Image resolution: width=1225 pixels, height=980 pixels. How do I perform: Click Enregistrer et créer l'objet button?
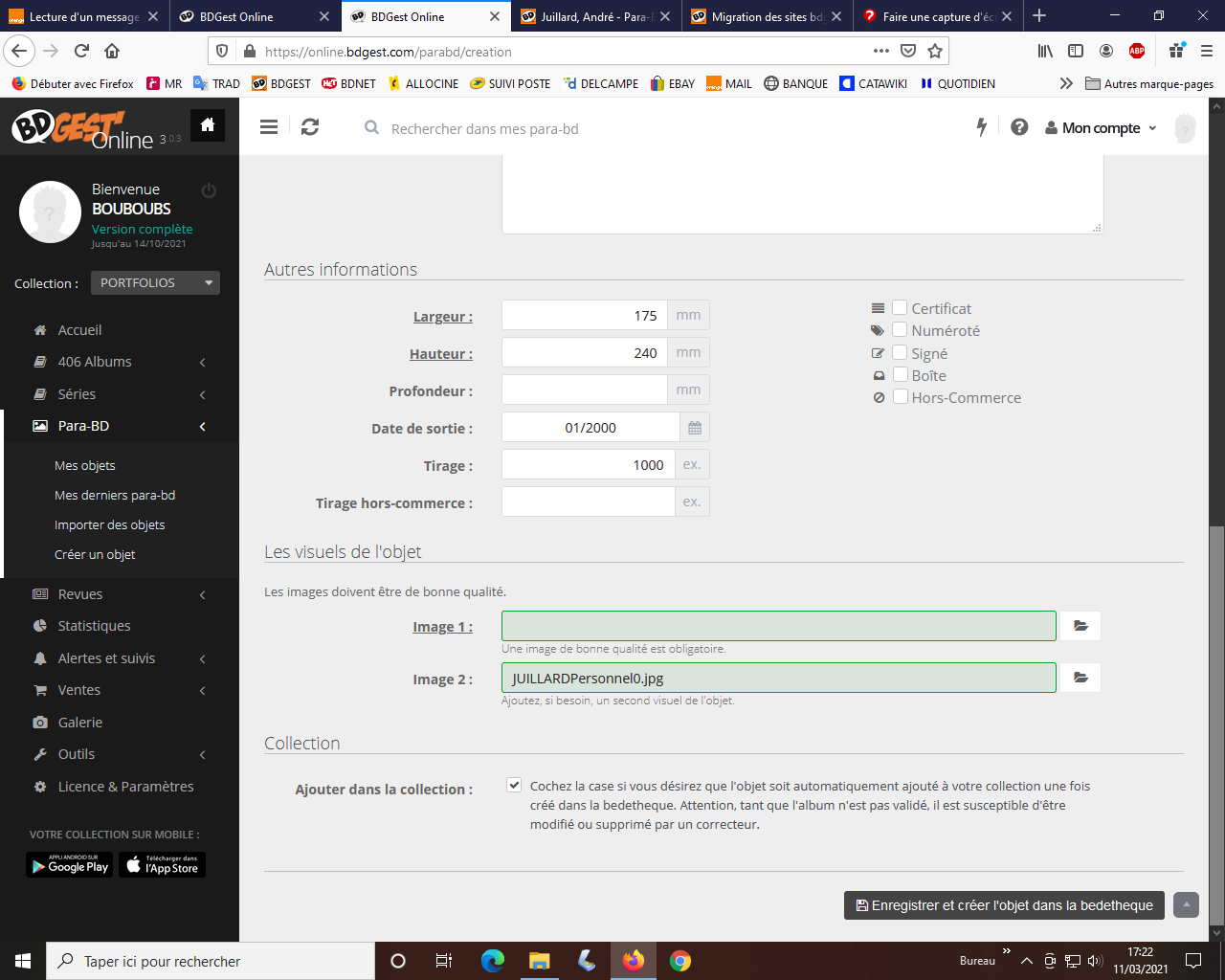pyautogui.click(x=1003, y=905)
